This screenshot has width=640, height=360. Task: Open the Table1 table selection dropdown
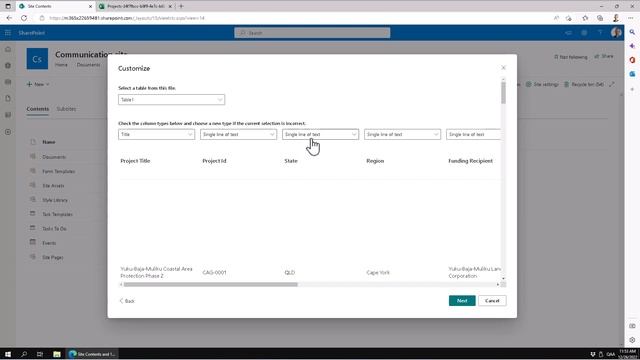tap(171, 100)
